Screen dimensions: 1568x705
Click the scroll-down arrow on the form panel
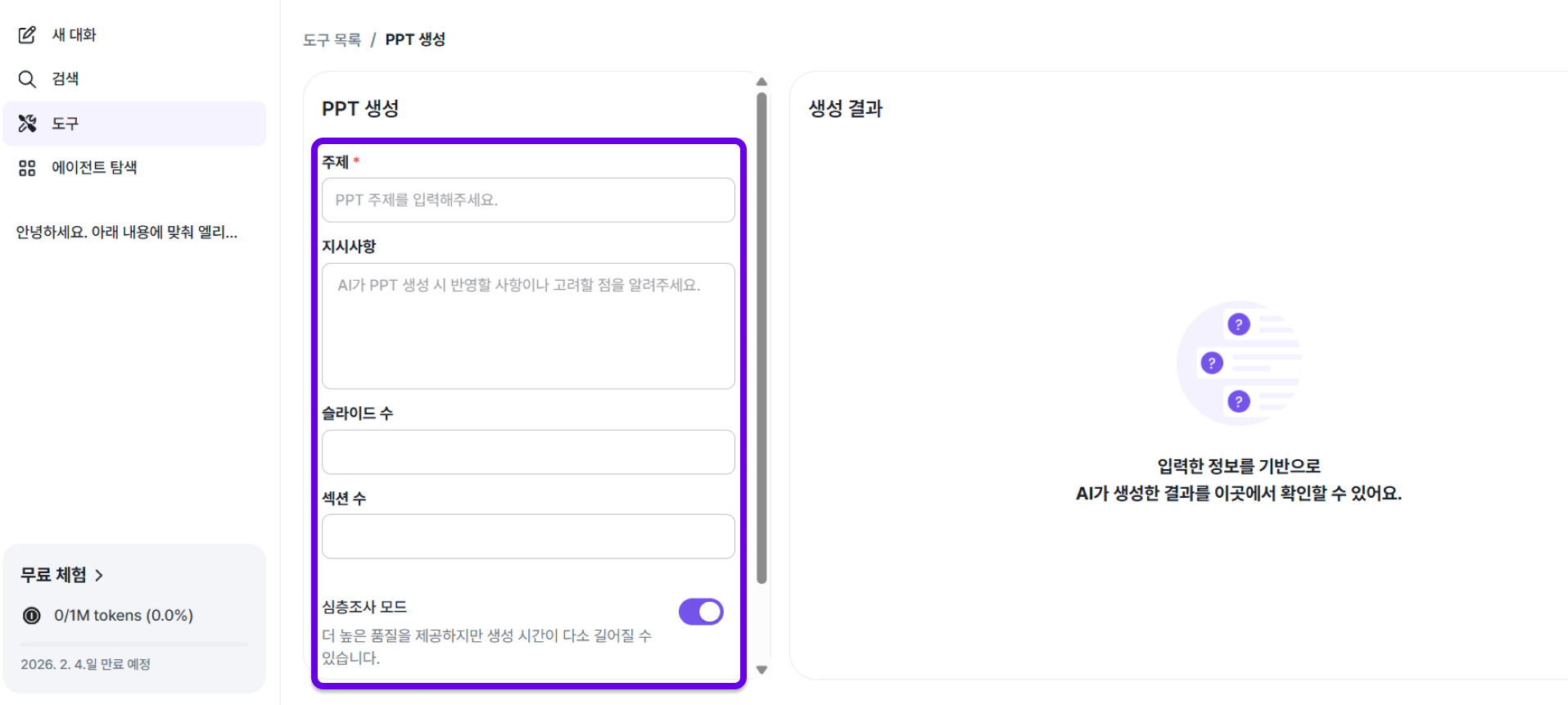(x=761, y=670)
